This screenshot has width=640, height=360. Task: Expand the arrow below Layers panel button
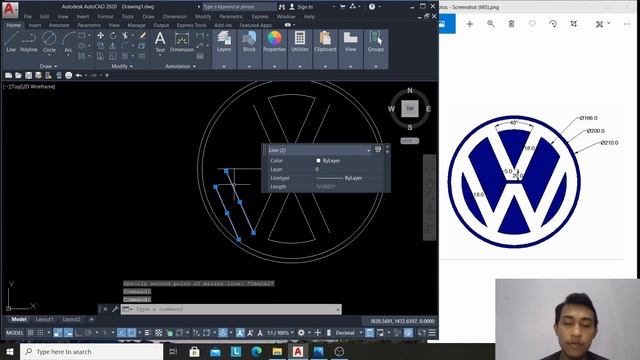click(x=224, y=66)
